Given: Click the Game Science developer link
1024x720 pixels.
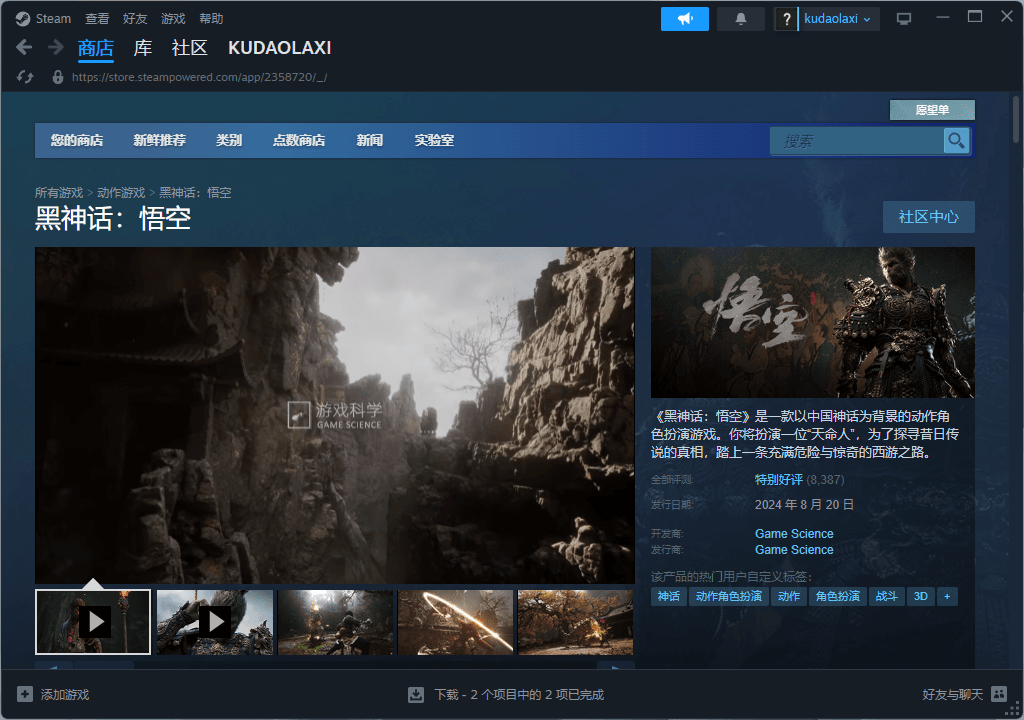Looking at the screenshot, I should point(794,534).
